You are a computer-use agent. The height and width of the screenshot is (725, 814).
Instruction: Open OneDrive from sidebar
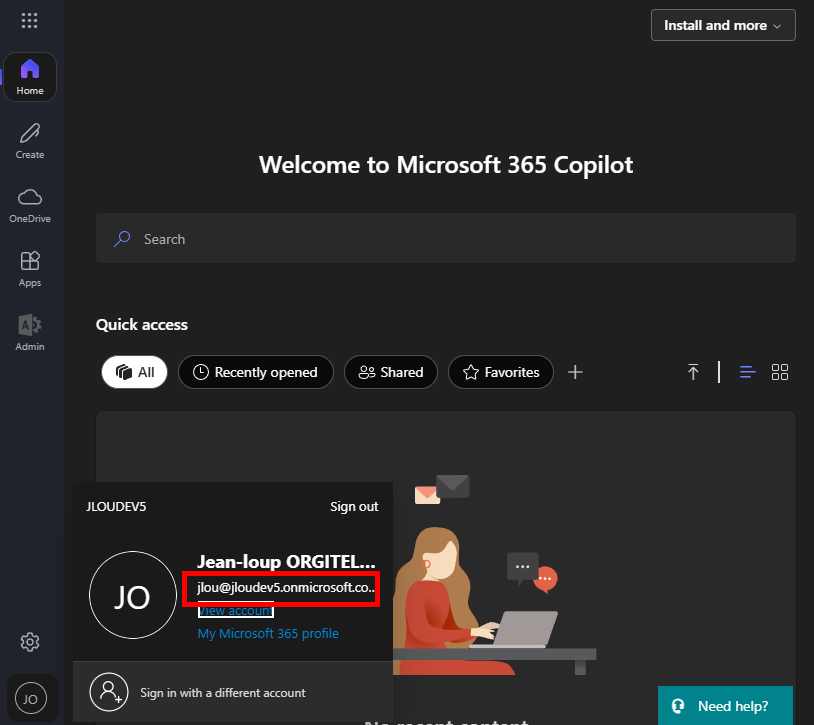coord(30,205)
